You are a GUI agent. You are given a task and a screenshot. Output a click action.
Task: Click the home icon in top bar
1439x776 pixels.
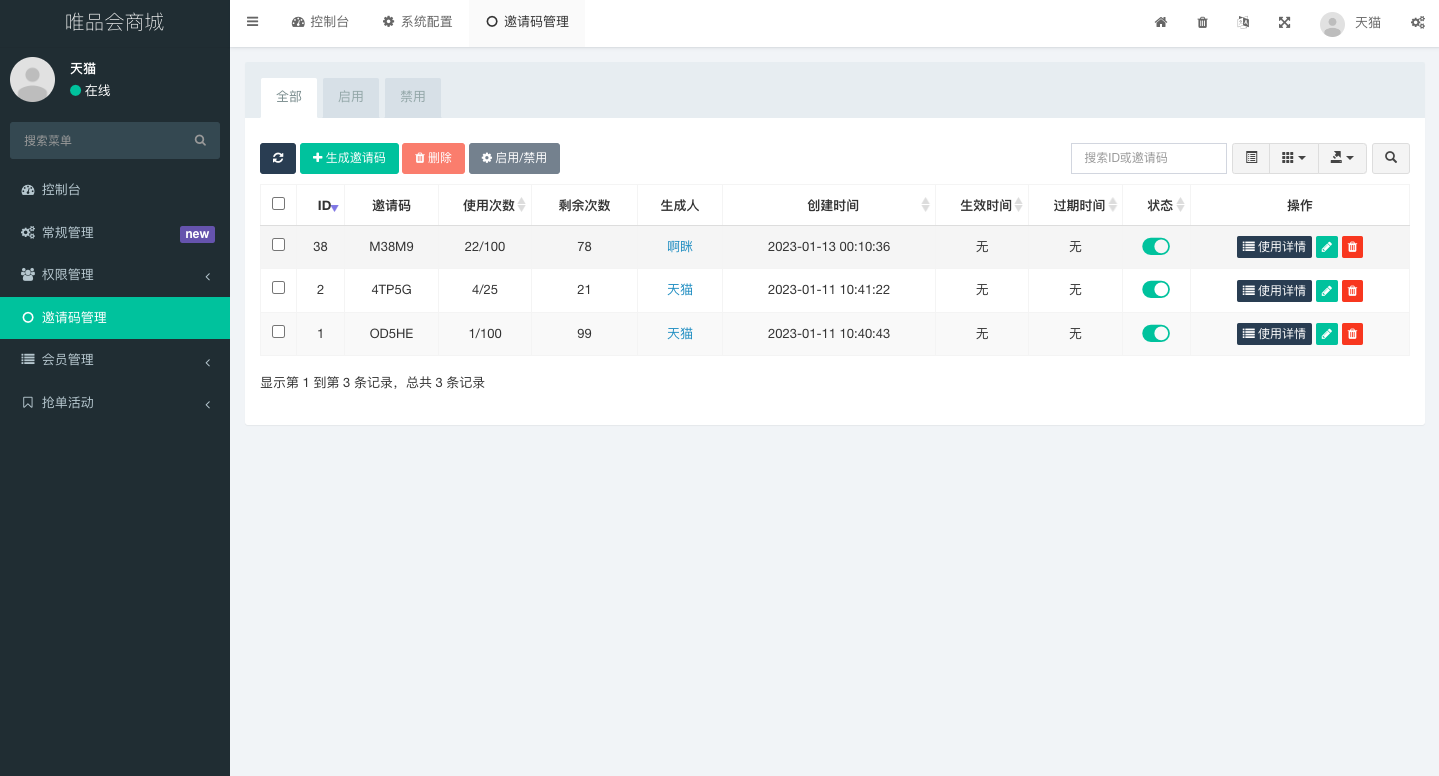[x=1161, y=22]
